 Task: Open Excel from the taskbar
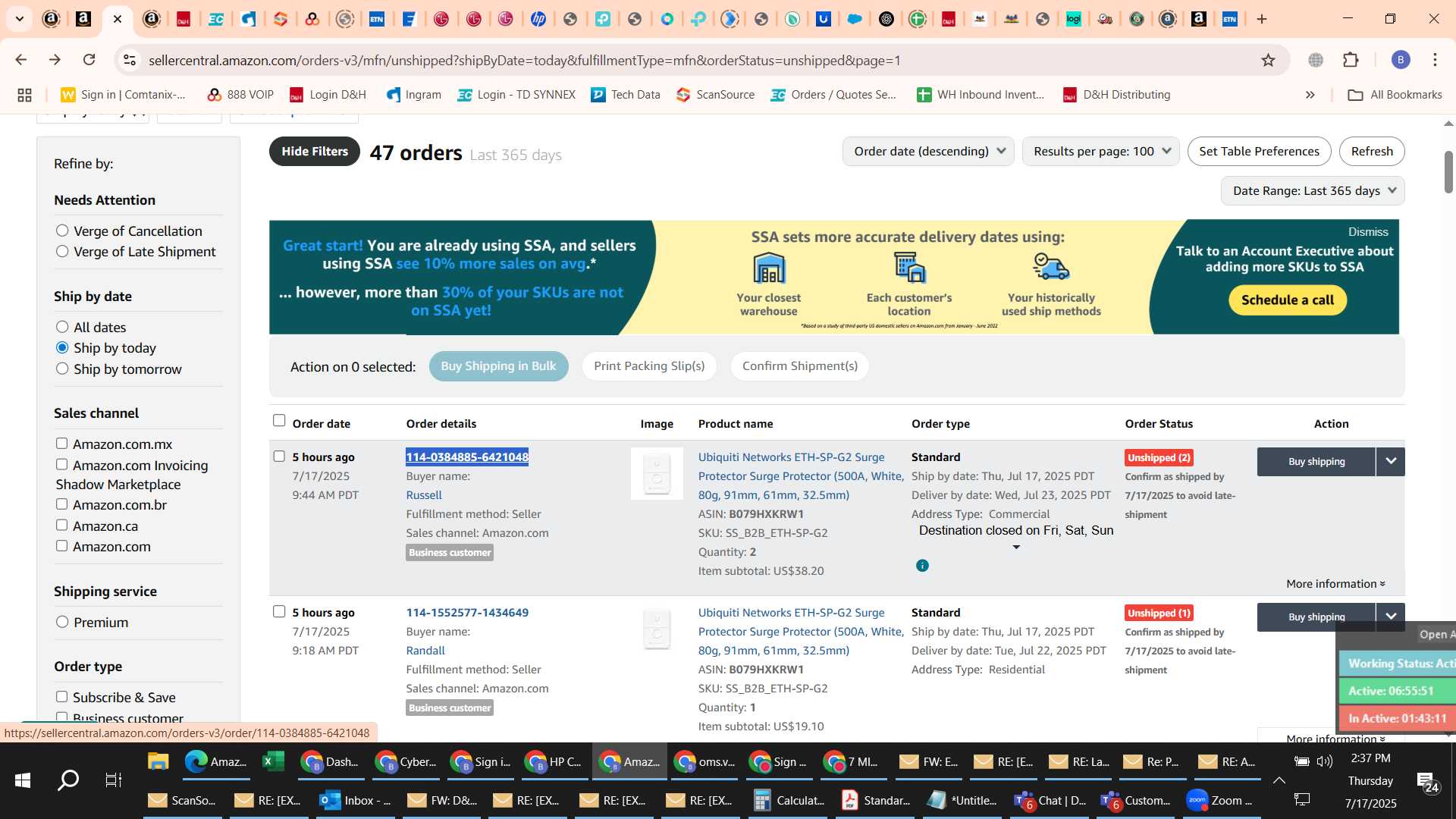[x=272, y=761]
